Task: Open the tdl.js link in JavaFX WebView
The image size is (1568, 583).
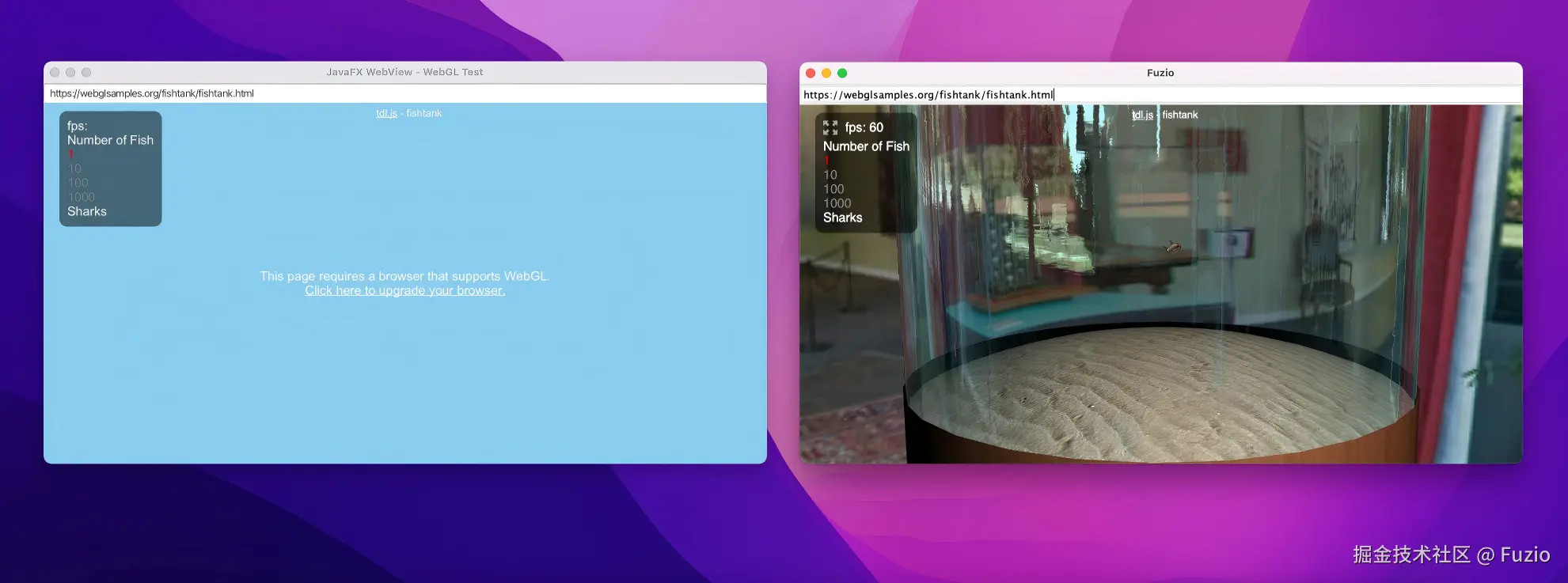Action: [x=386, y=113]
